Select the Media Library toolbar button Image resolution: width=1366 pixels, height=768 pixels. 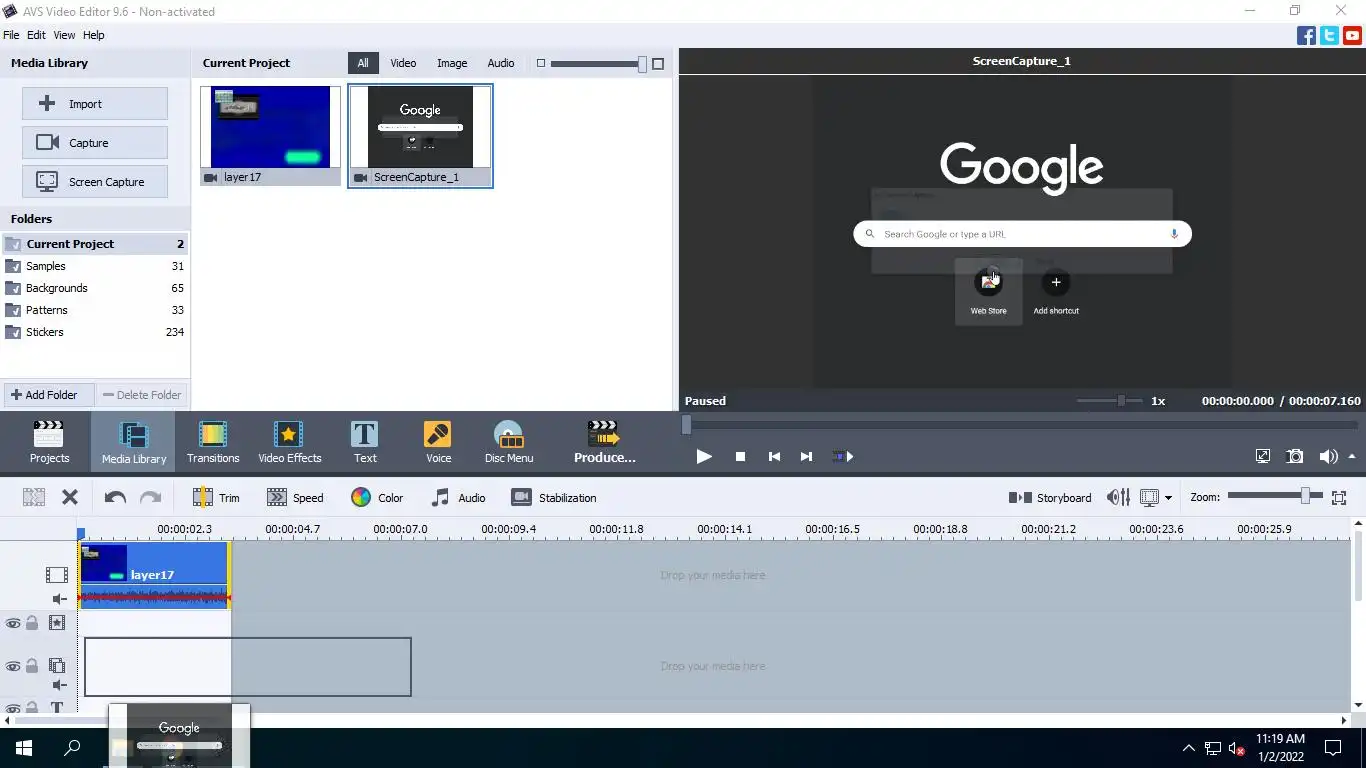[x=133, y=442]
